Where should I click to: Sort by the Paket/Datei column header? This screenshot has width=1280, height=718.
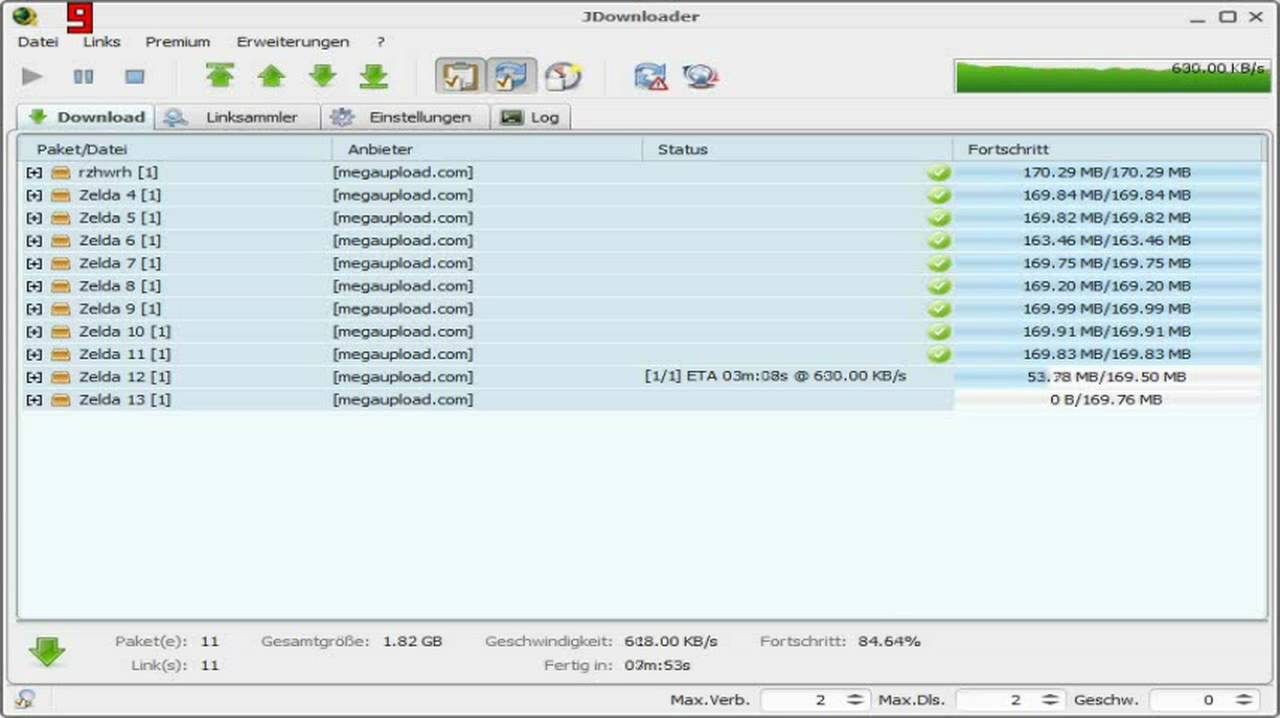(176, 149)
